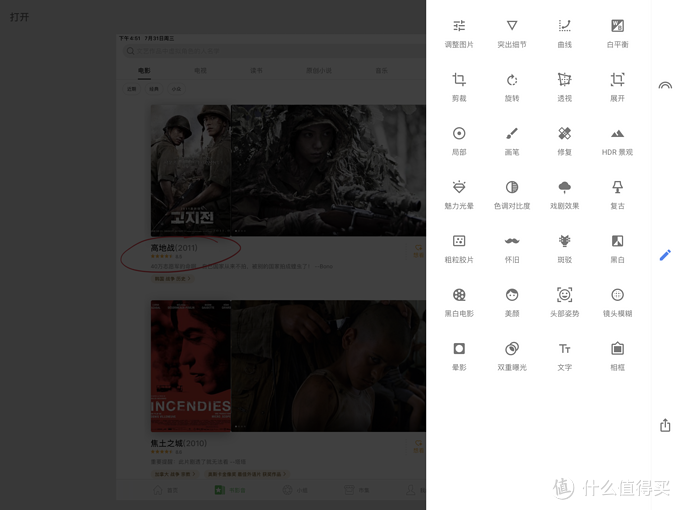
Task: Open the 双重曝光 (Double Exposure) tool
Action: point(512,356)
